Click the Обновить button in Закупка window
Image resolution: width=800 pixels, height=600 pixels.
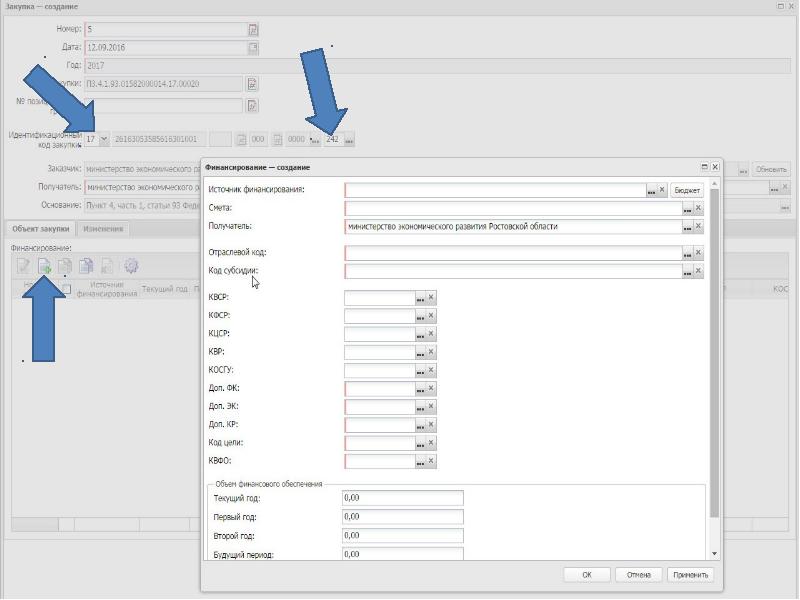point(771,169)
